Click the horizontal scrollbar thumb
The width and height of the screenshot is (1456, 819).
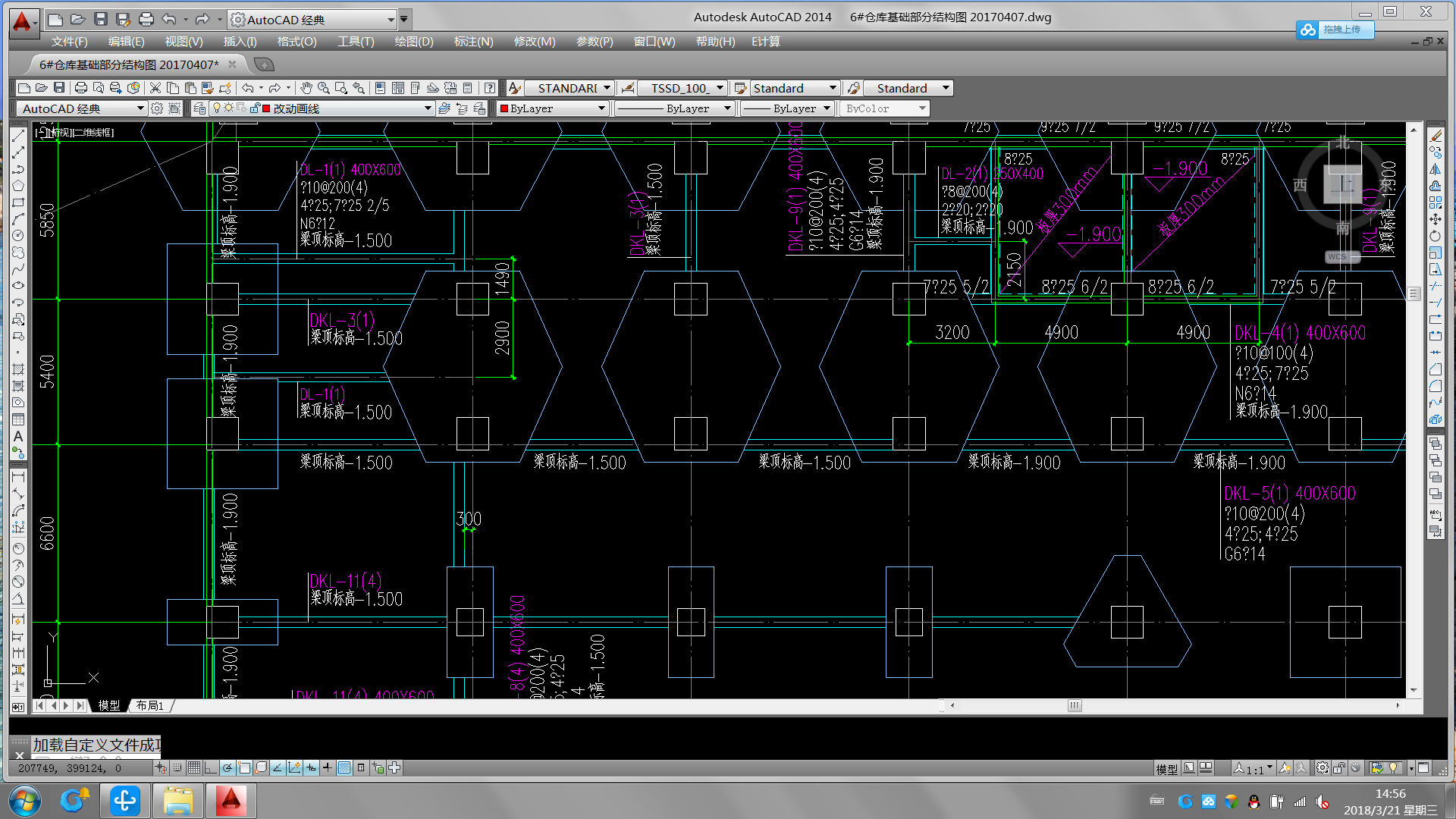(x=1075, y=705)
